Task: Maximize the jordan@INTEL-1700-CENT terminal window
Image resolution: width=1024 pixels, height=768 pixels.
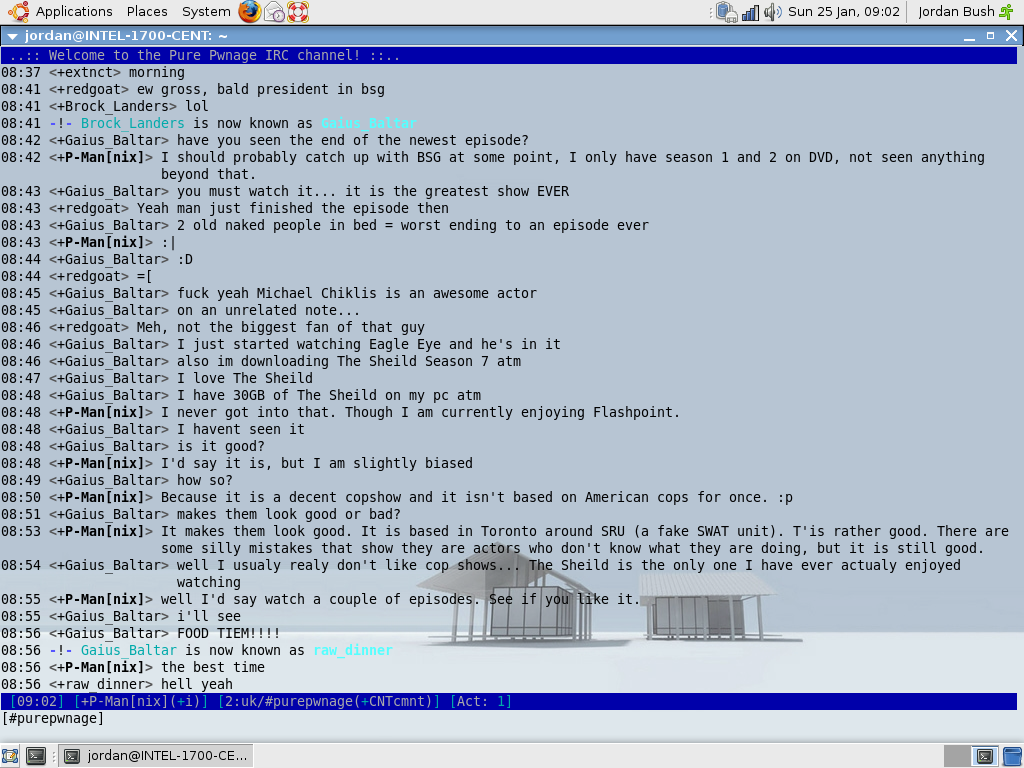Action: click(x=990, y=36)
